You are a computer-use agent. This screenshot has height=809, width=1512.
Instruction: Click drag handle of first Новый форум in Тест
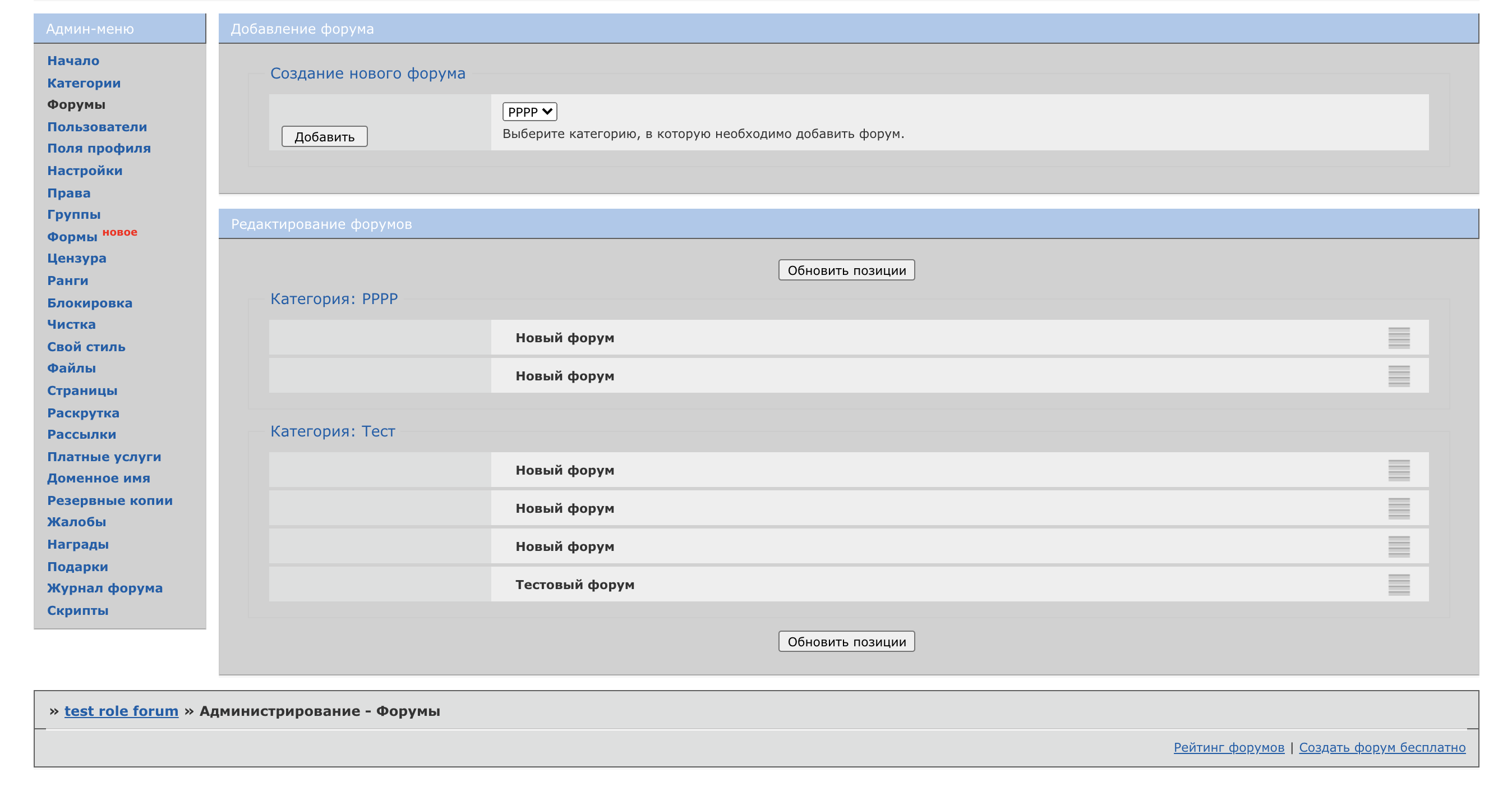click(x=1399, y=470)
